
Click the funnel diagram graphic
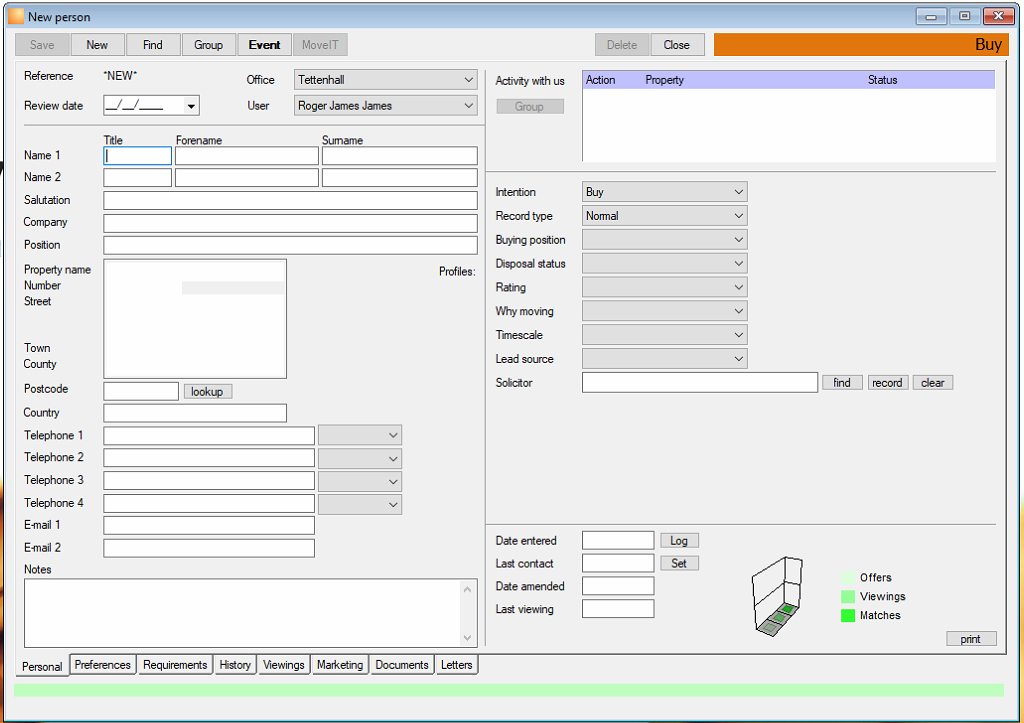click(777, 597)
